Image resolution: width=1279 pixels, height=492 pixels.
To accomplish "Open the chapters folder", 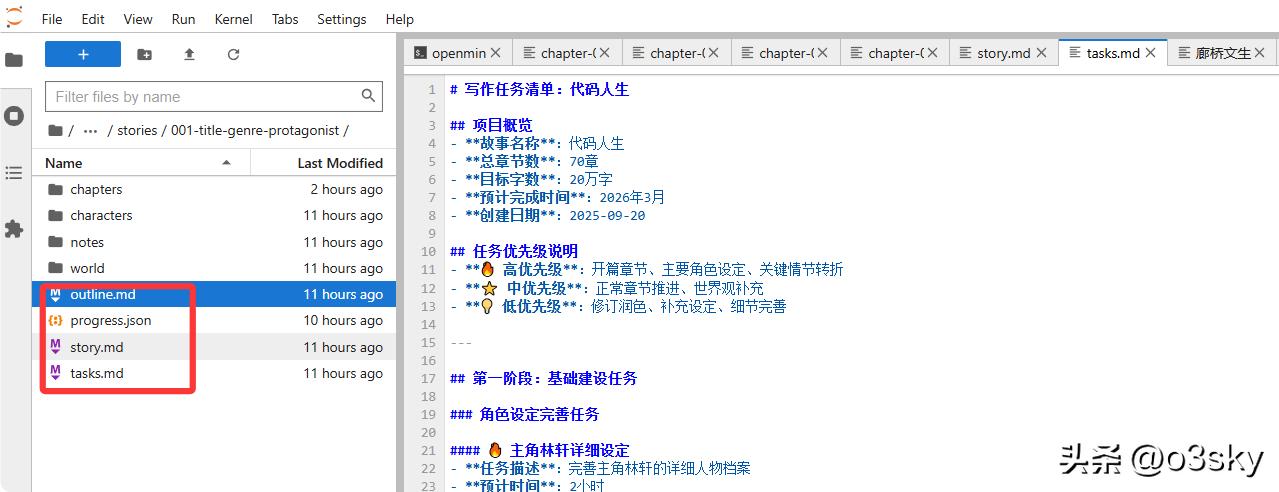I will (x=214, y=189).
